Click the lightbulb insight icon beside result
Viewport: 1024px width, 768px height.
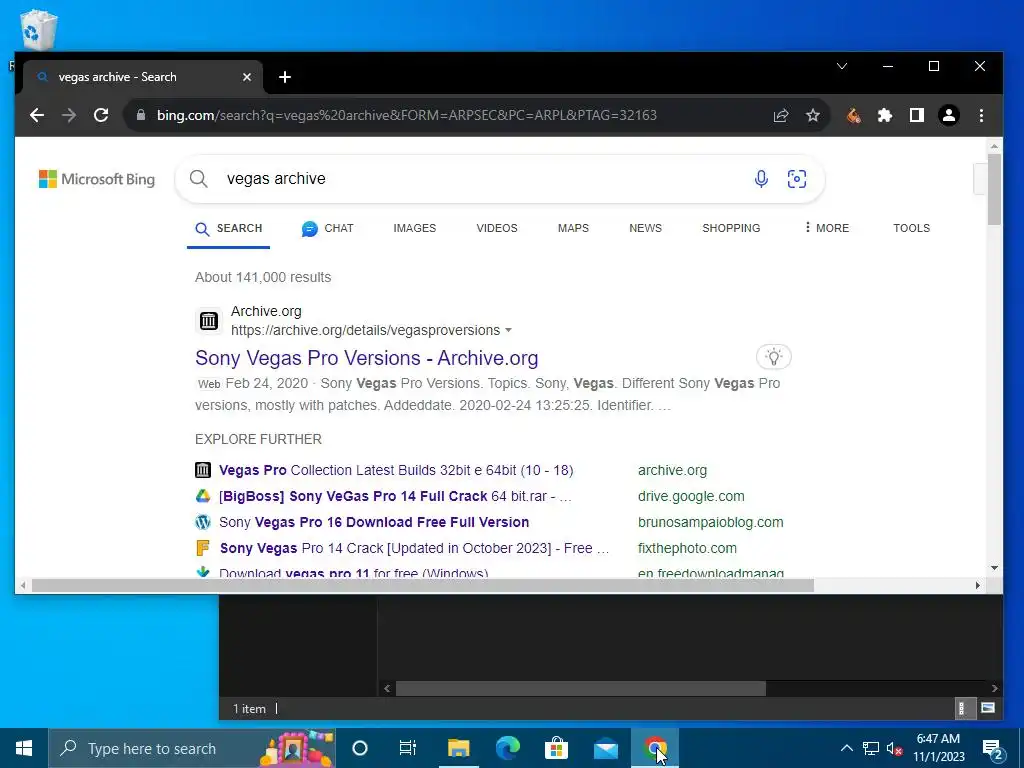[774, 357]
